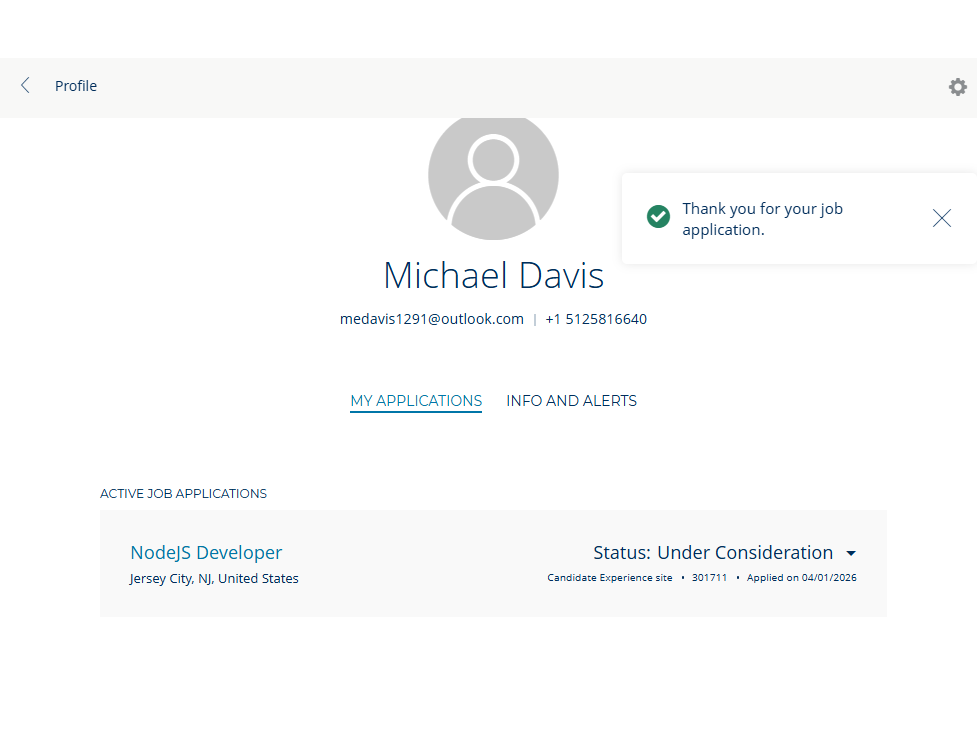Click the profile avatar placeholder image
Viewport: 977px width, 737px height.
click(x=493, y=178)
